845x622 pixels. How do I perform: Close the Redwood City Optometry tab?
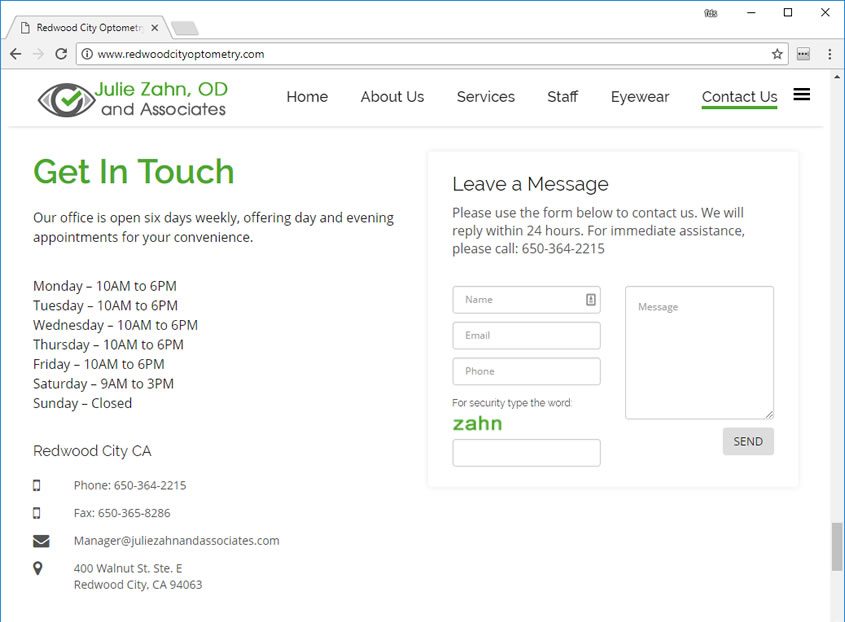(154, 27)
